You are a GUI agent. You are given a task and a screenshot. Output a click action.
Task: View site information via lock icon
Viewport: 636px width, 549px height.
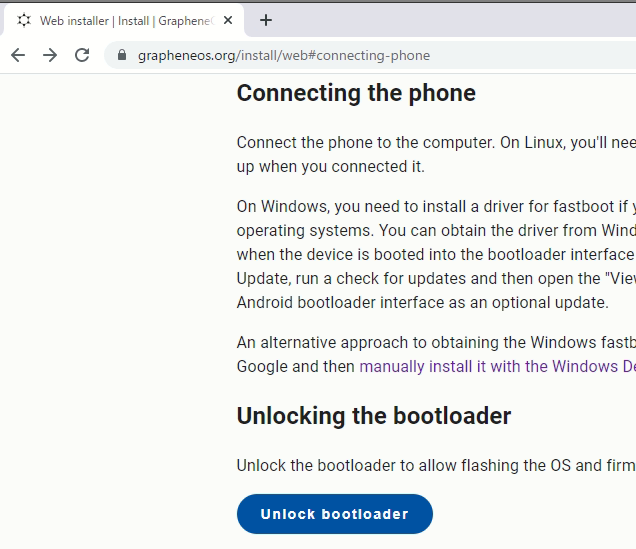[122, 55]
